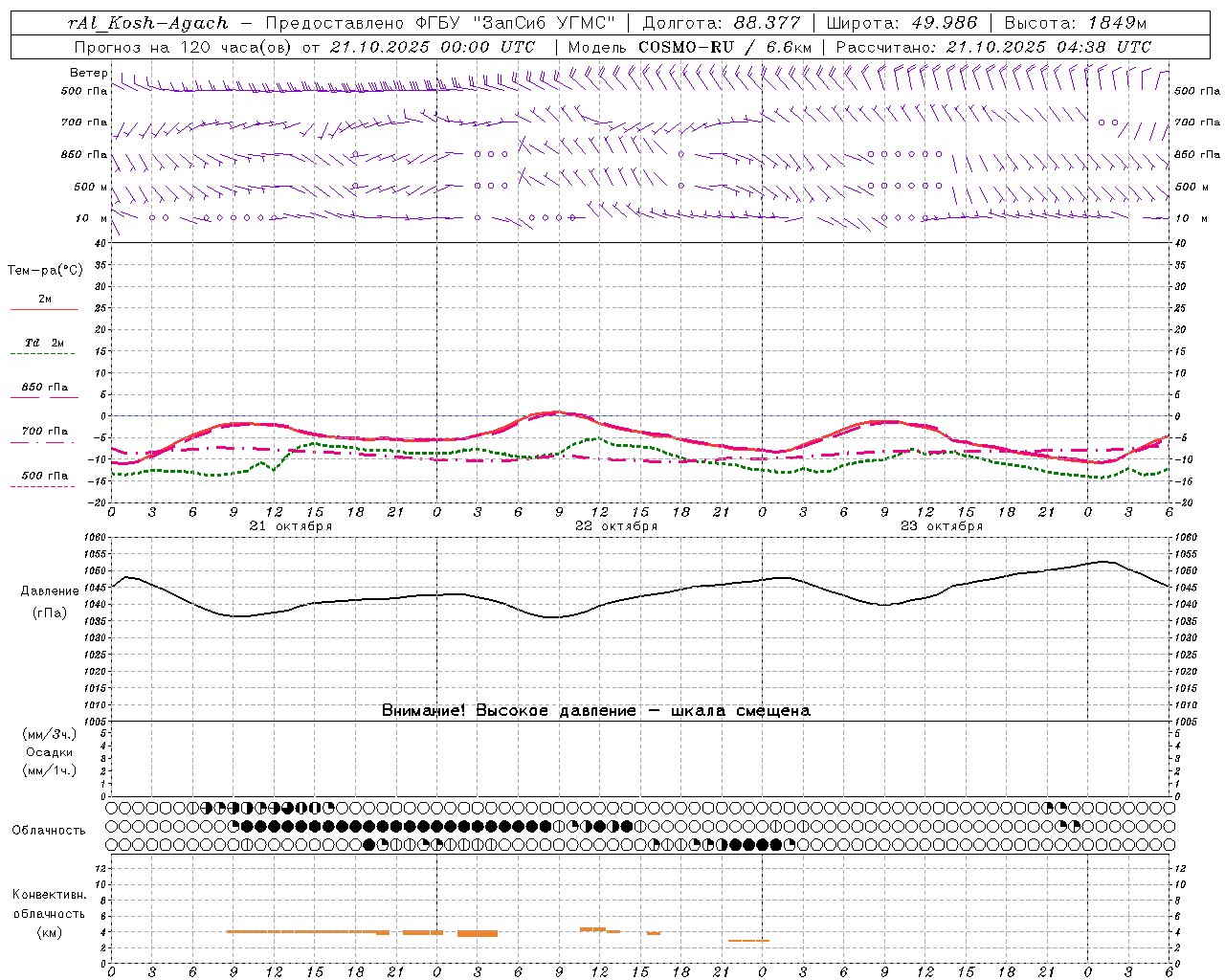The height and width of the screenshot is (980, 1225).
Task: Click the provider text ФГБУ "ЗапСиб УГМС"
Action: point(518,23)
